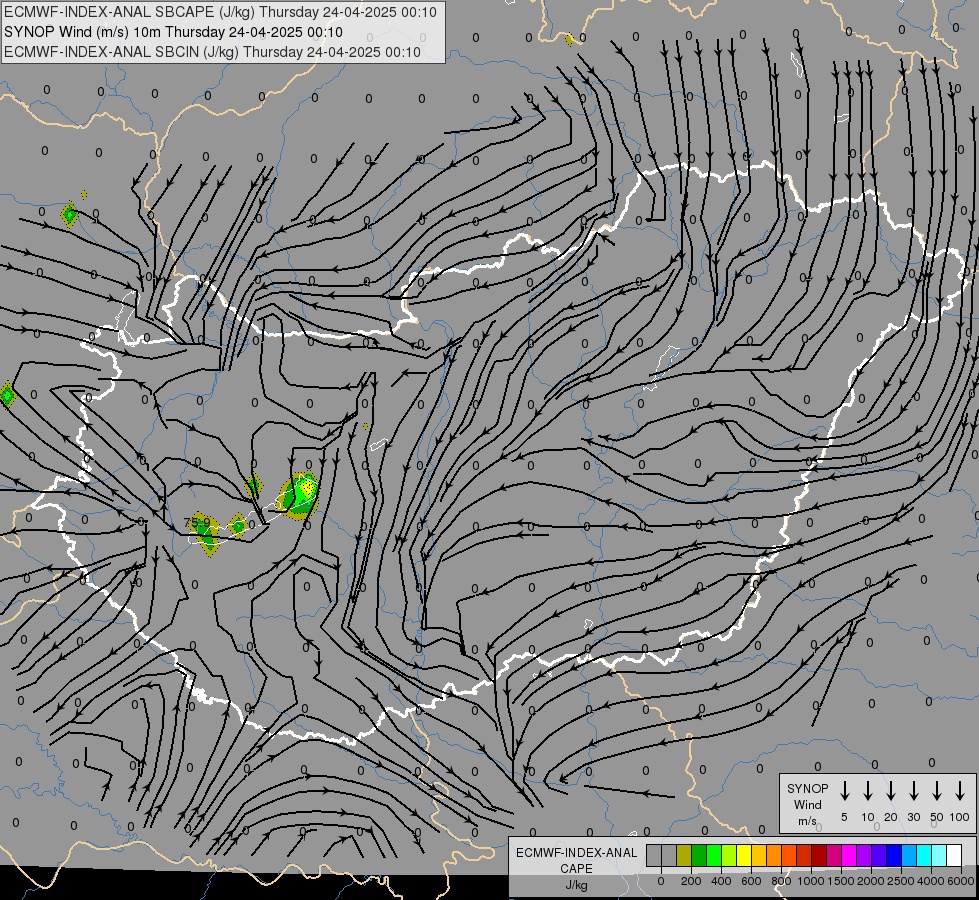
Task: Pick the purple swatch left of 2000
Action: click(x=865, y=855)
